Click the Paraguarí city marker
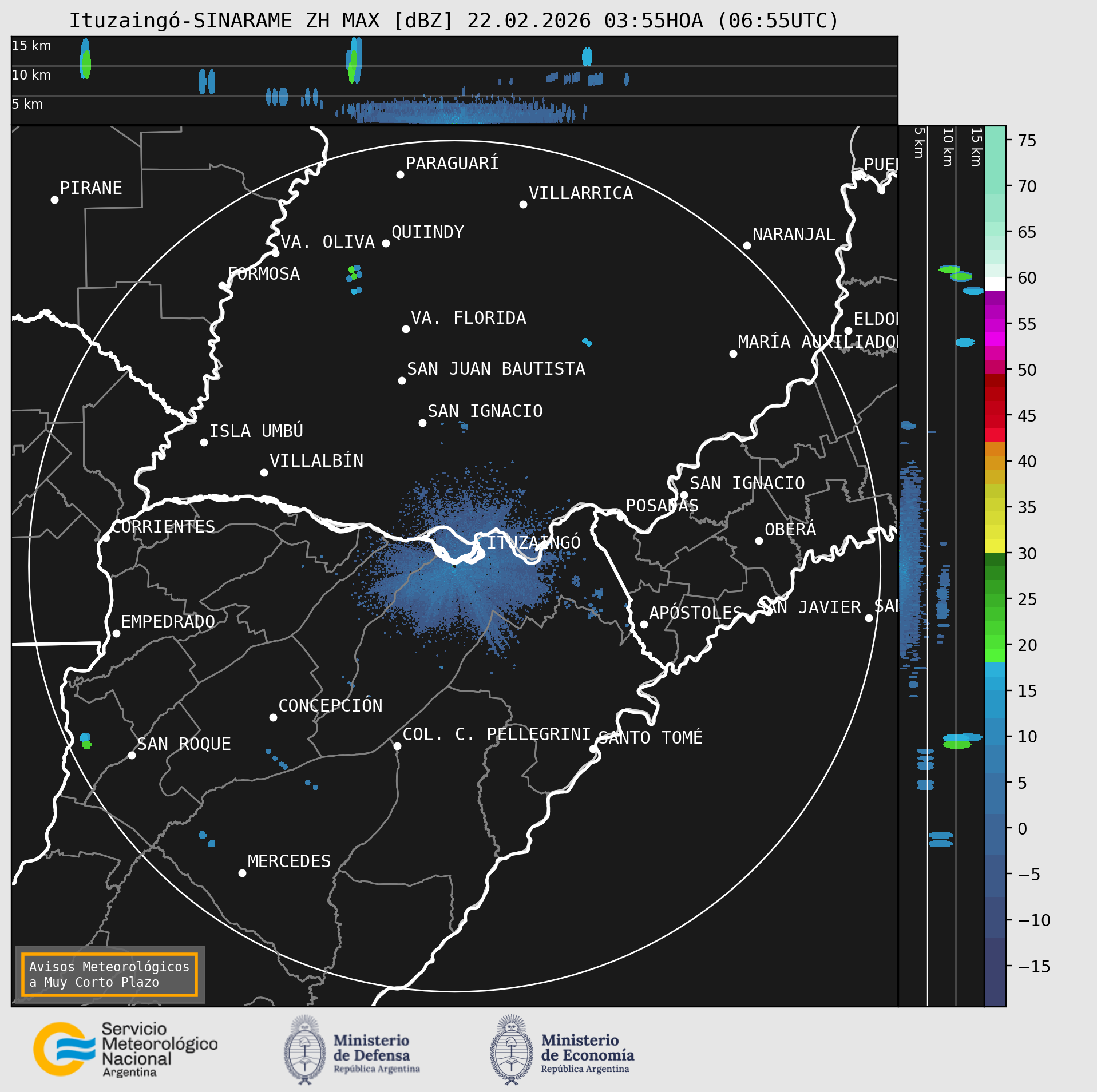 click(400, 174)
